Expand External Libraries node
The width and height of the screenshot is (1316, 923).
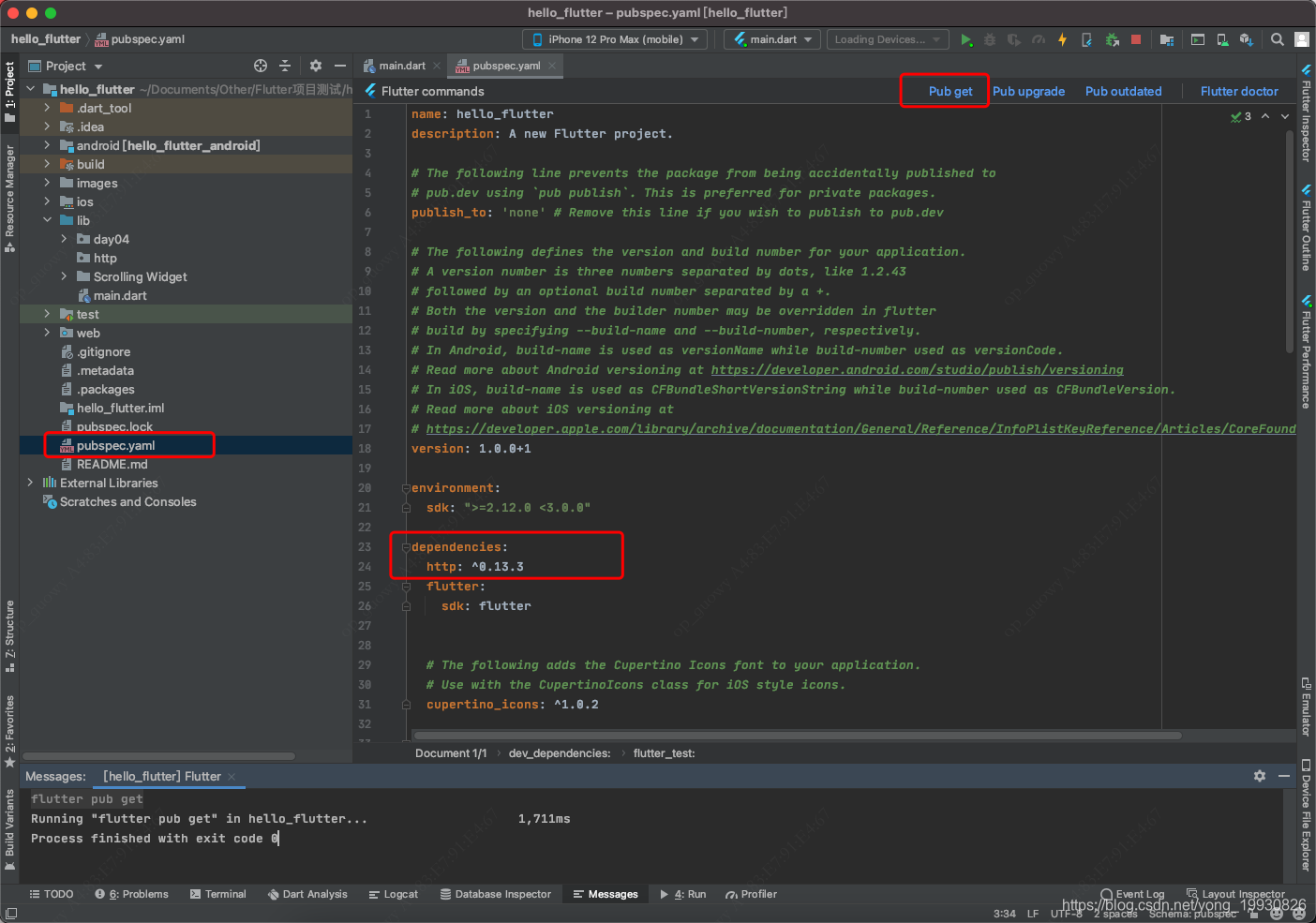pyautogui.click(x=31, y=483)
